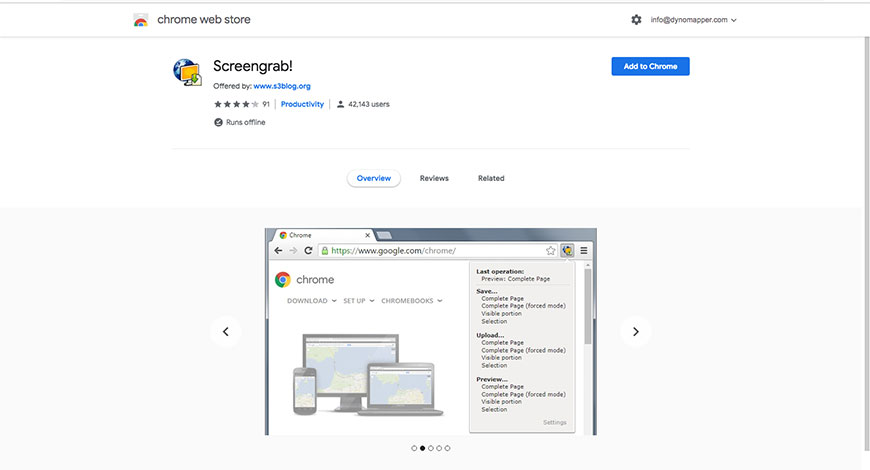Open settings via the gear icon

point(636,20)
